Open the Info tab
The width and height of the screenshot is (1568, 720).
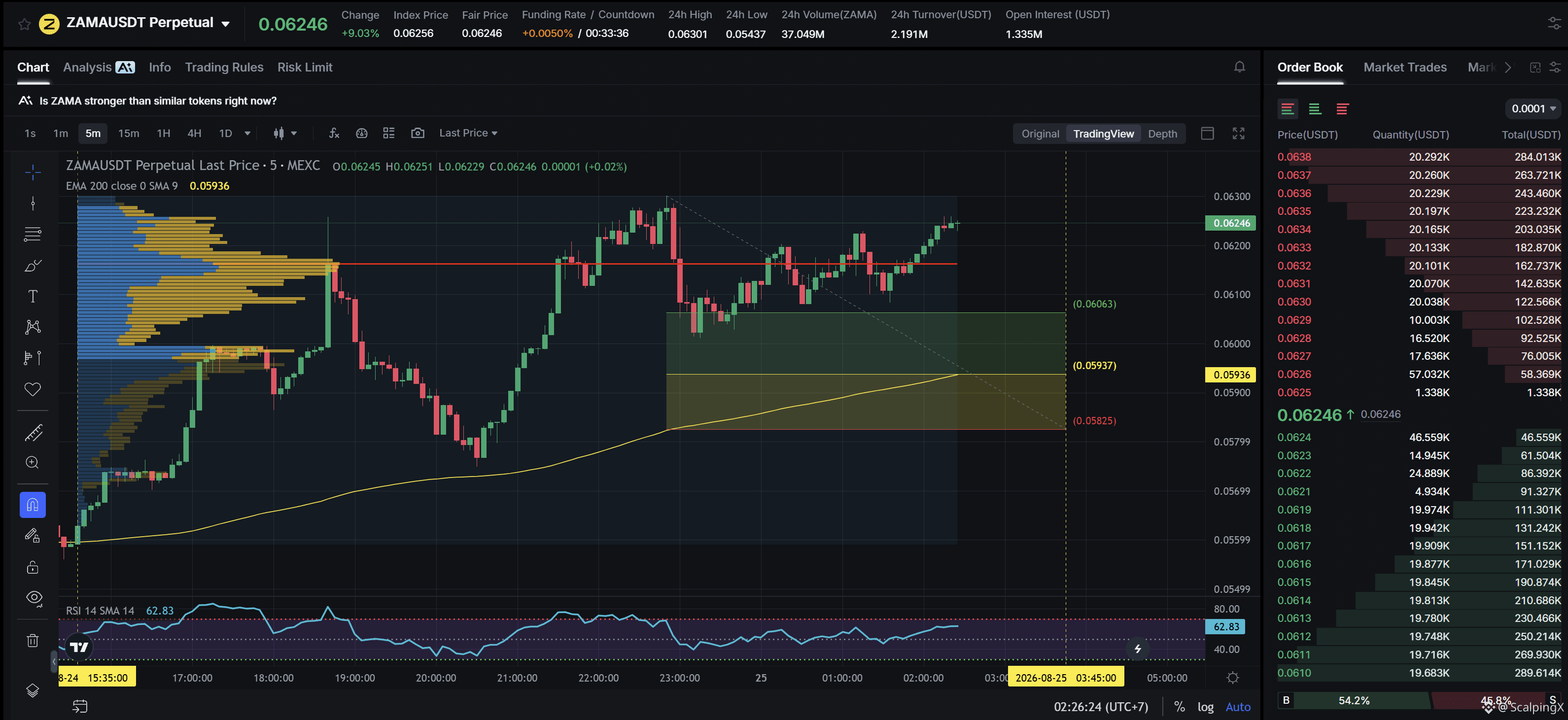(x=160, y=67)
